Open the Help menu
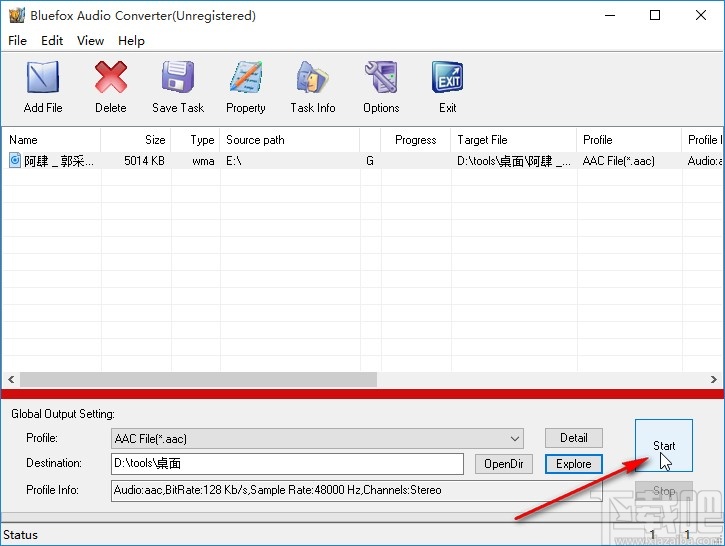The image size is (725, 546). pos(131,41)
